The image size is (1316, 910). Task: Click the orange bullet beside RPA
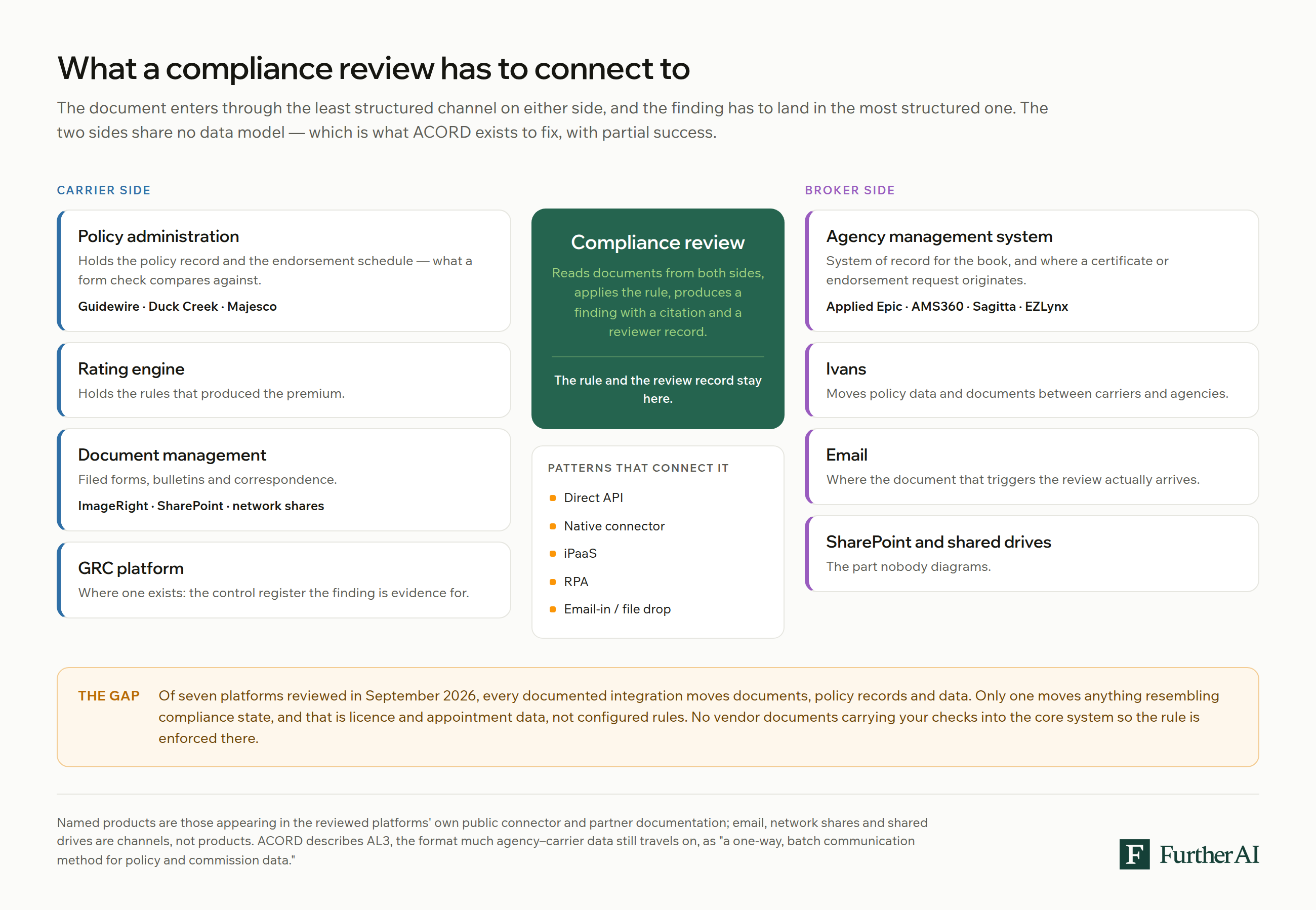[553, 582]
